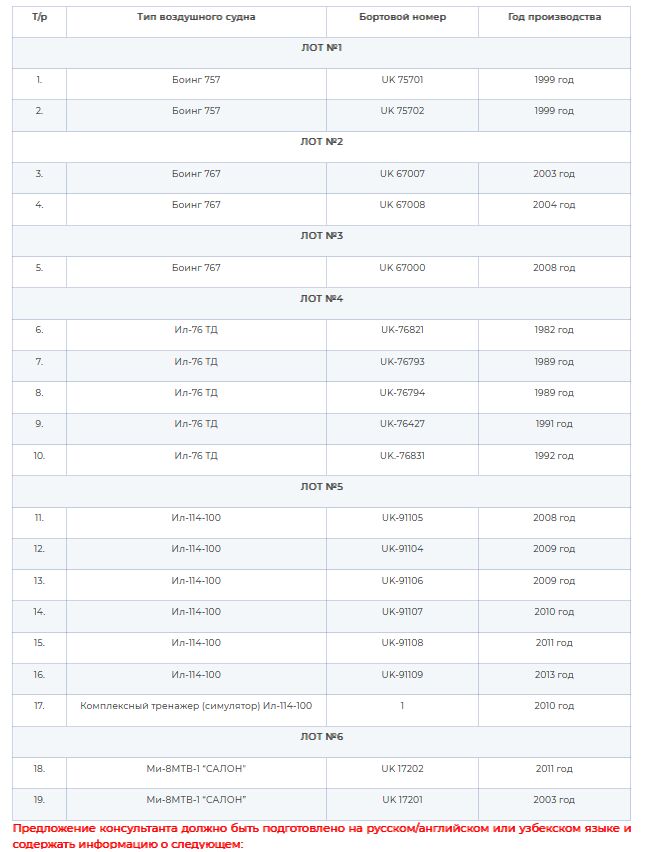
Task: Click tail number UK 75701 cell
Action: [402, 79]
